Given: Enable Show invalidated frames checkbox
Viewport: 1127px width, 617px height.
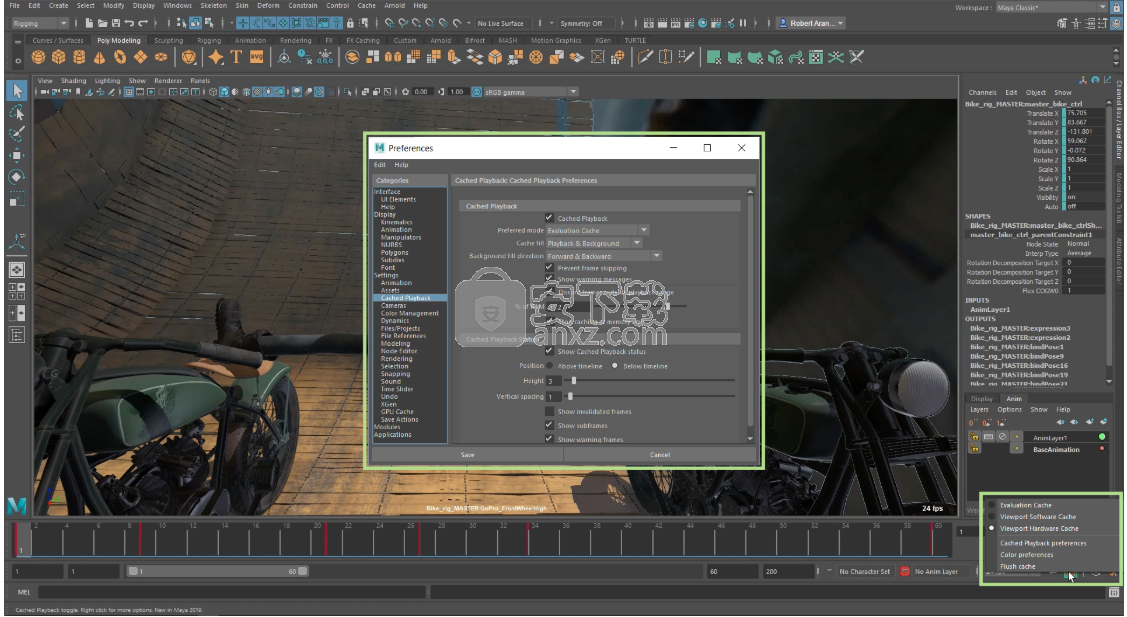Looking at the screenshot, I should pyautogui.click(x=549, y=411).
